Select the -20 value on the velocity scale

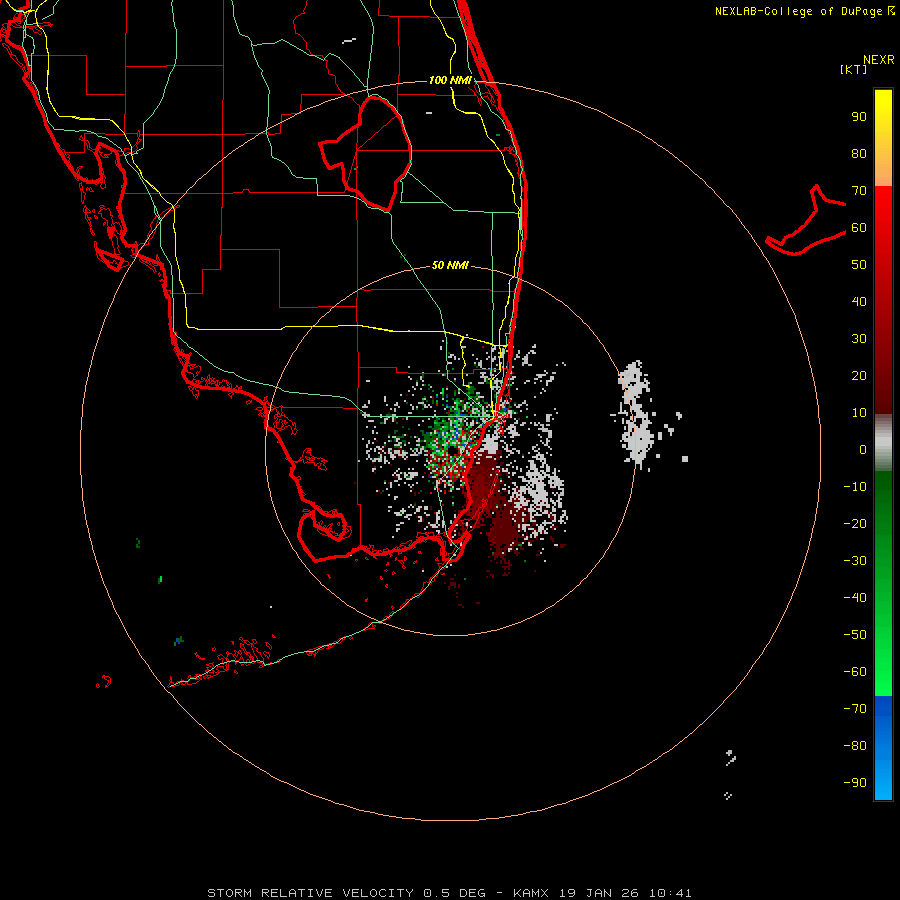(x=855, y=523)
